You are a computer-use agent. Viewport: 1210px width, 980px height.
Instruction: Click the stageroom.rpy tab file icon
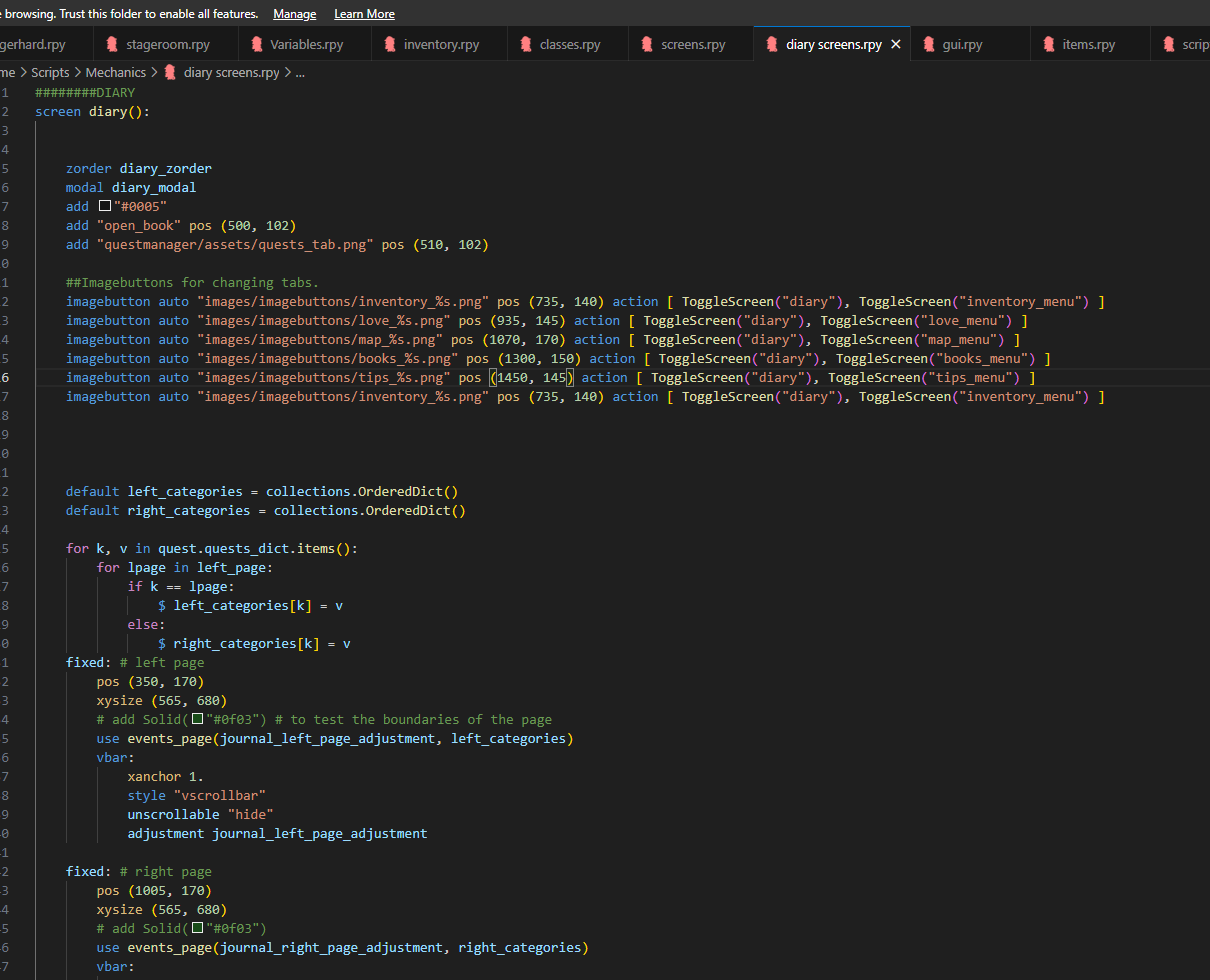111,45
